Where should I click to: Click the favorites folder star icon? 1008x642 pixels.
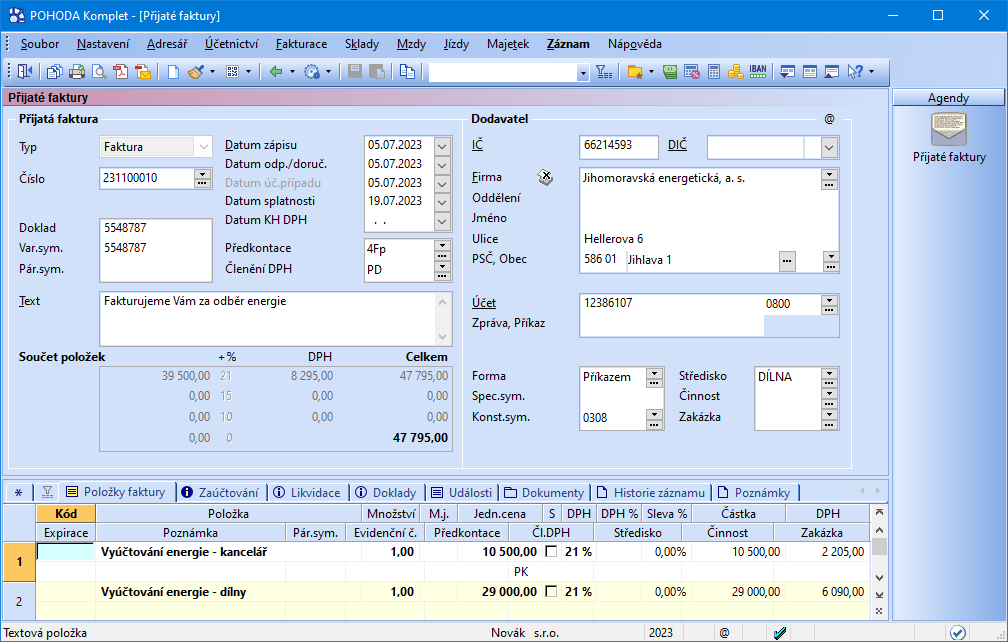pyautogui.click(x=635, y=71)
